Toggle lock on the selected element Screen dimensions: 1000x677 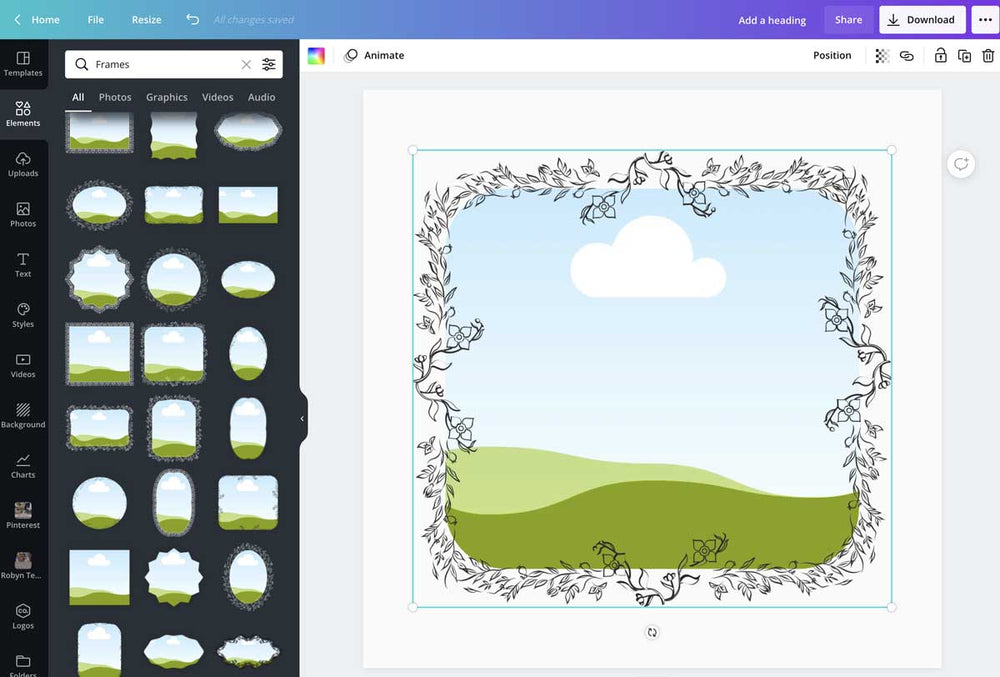pos(940,56)
